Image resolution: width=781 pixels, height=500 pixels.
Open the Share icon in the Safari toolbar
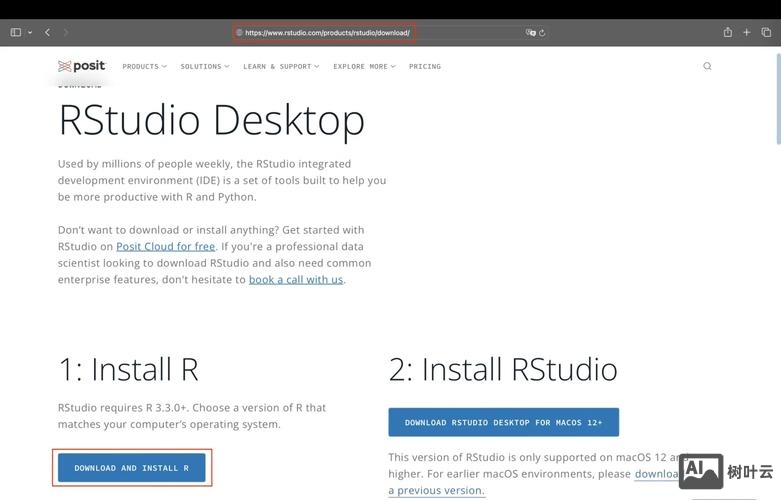[x=727, y=32]
